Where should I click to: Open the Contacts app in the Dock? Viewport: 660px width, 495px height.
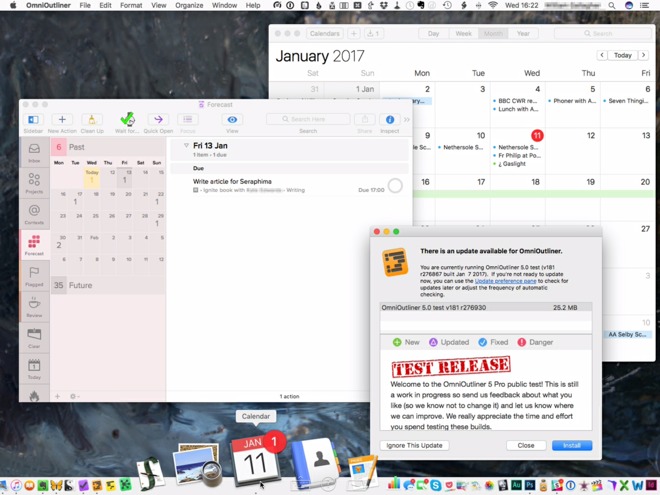click(x=315, y=462)
